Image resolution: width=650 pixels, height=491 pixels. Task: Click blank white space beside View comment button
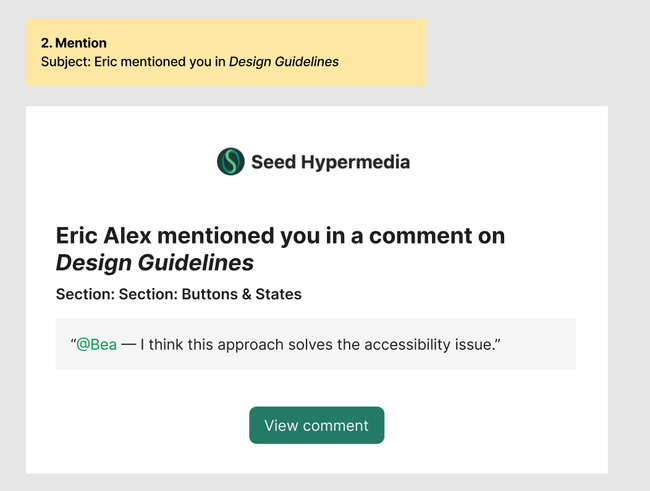(480, 425)
